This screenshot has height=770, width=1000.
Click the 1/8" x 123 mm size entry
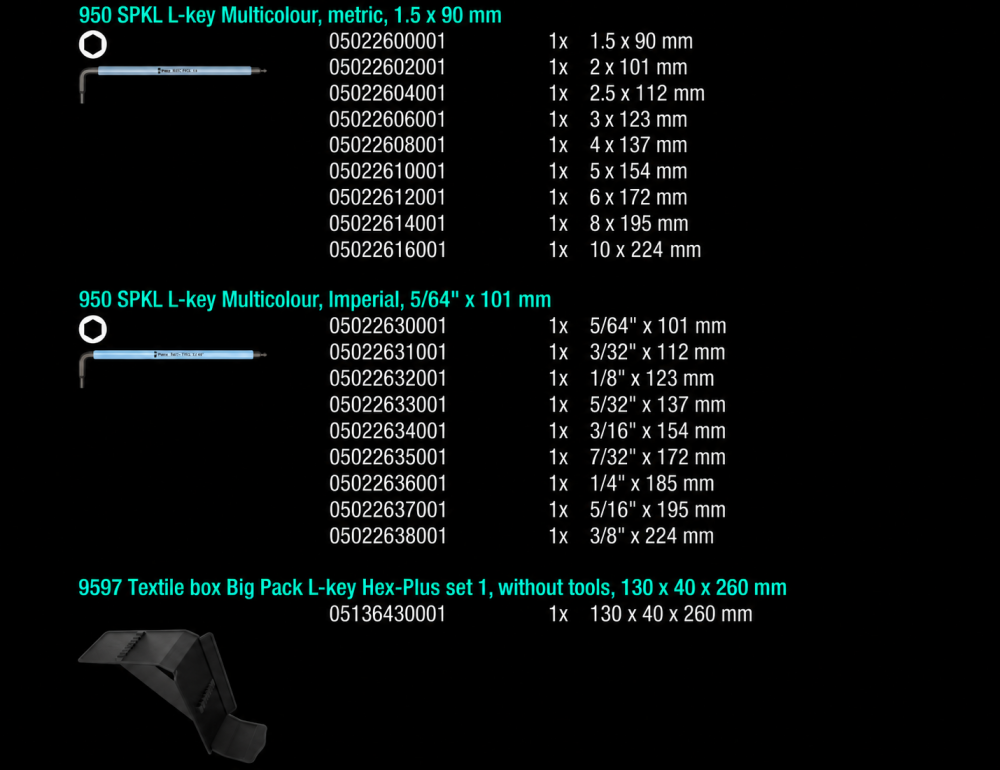pos(652,378)
